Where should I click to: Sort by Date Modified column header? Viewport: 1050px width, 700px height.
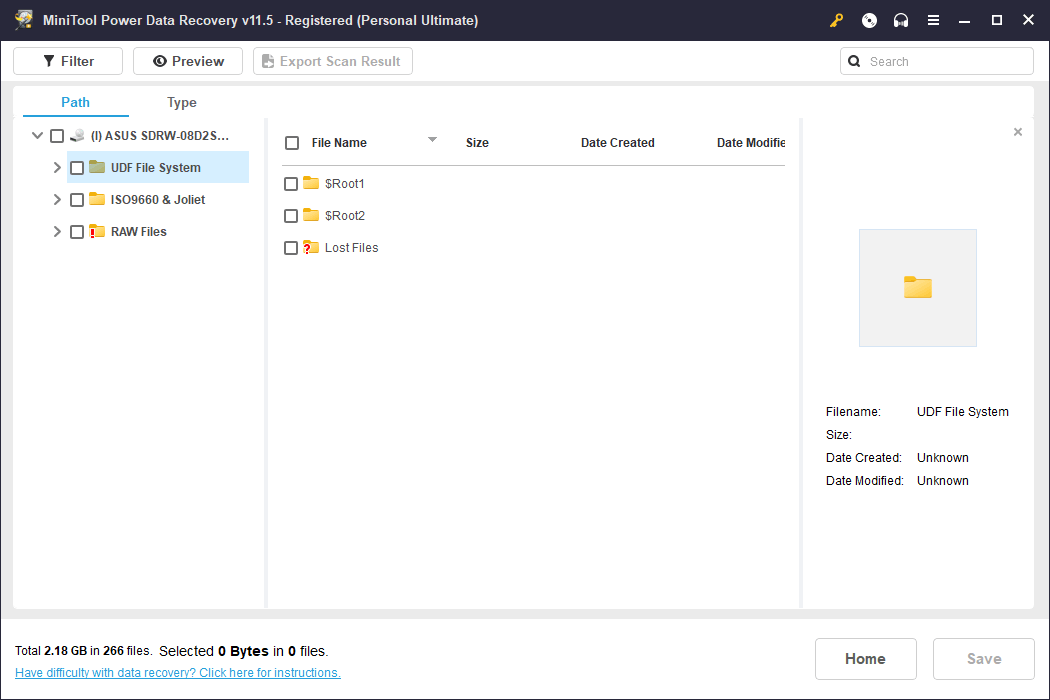tap(751, 143)
